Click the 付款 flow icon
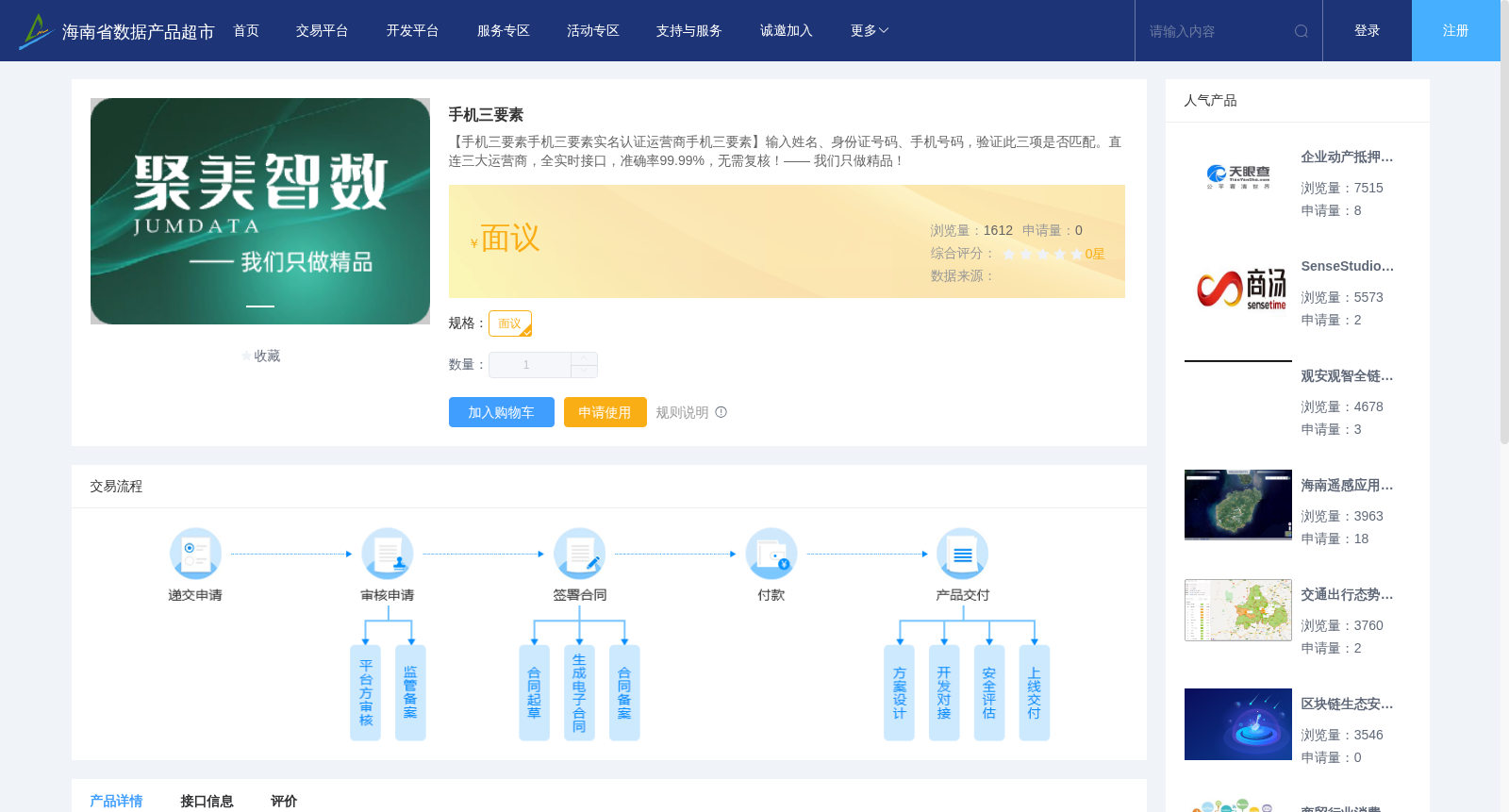This screenshot has width=1509, height=812. pyautogui.click(x=771, y=554)
